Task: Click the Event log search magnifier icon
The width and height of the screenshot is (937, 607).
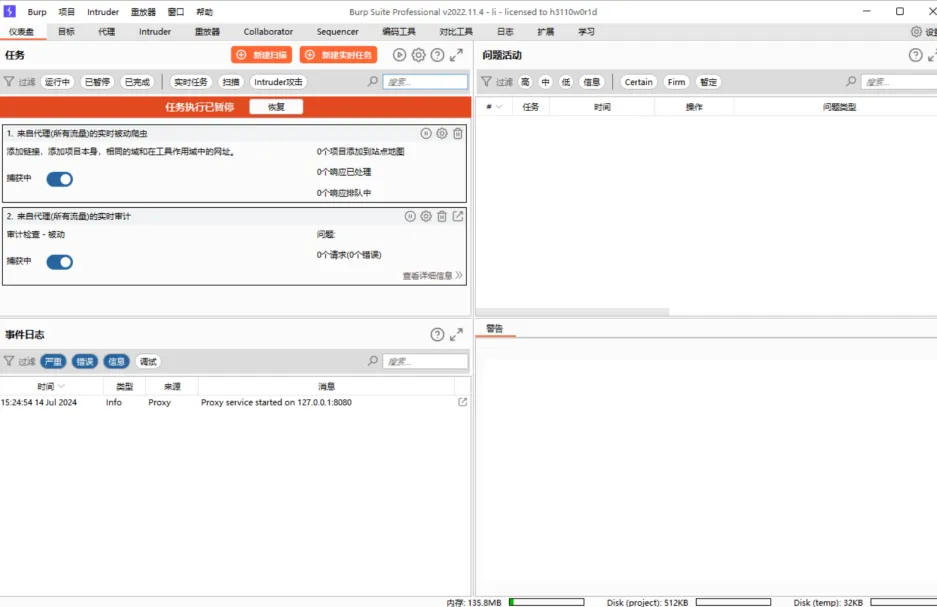Action: [373, 361]
